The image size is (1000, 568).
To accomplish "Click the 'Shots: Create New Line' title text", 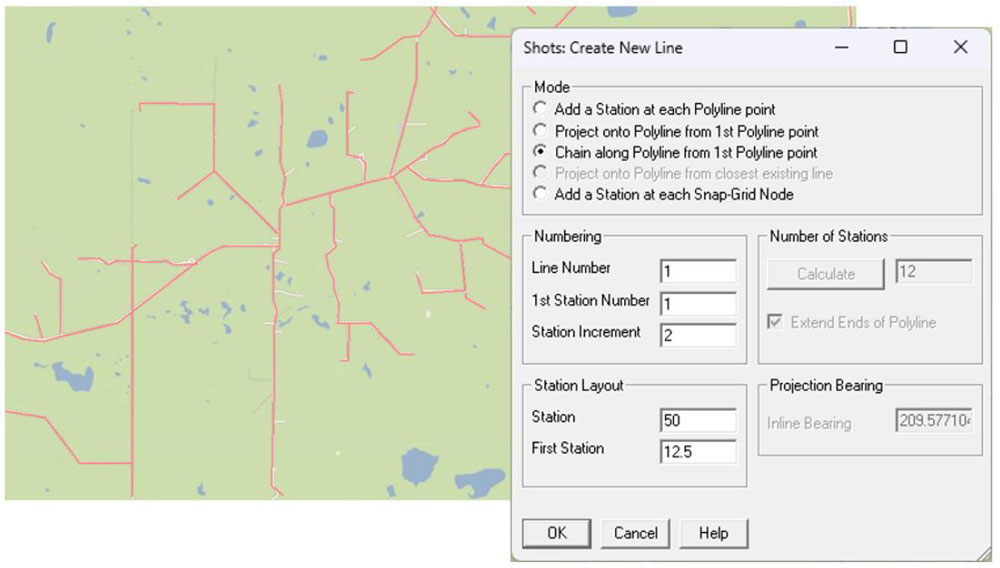I will click(x=603, y=48).
